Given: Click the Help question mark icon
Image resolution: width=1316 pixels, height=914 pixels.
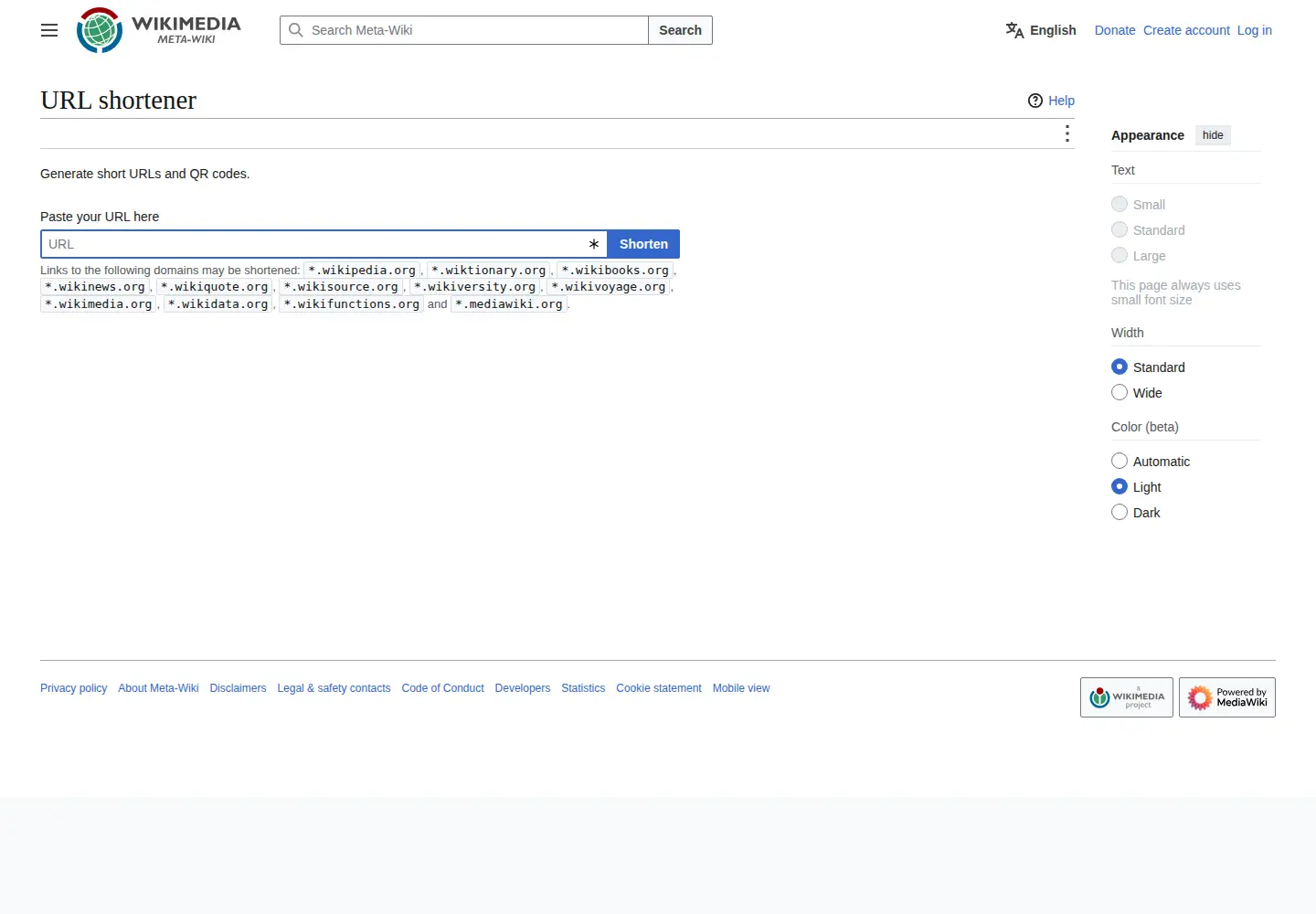Looking at the screenshot, I should point(1035,101).
